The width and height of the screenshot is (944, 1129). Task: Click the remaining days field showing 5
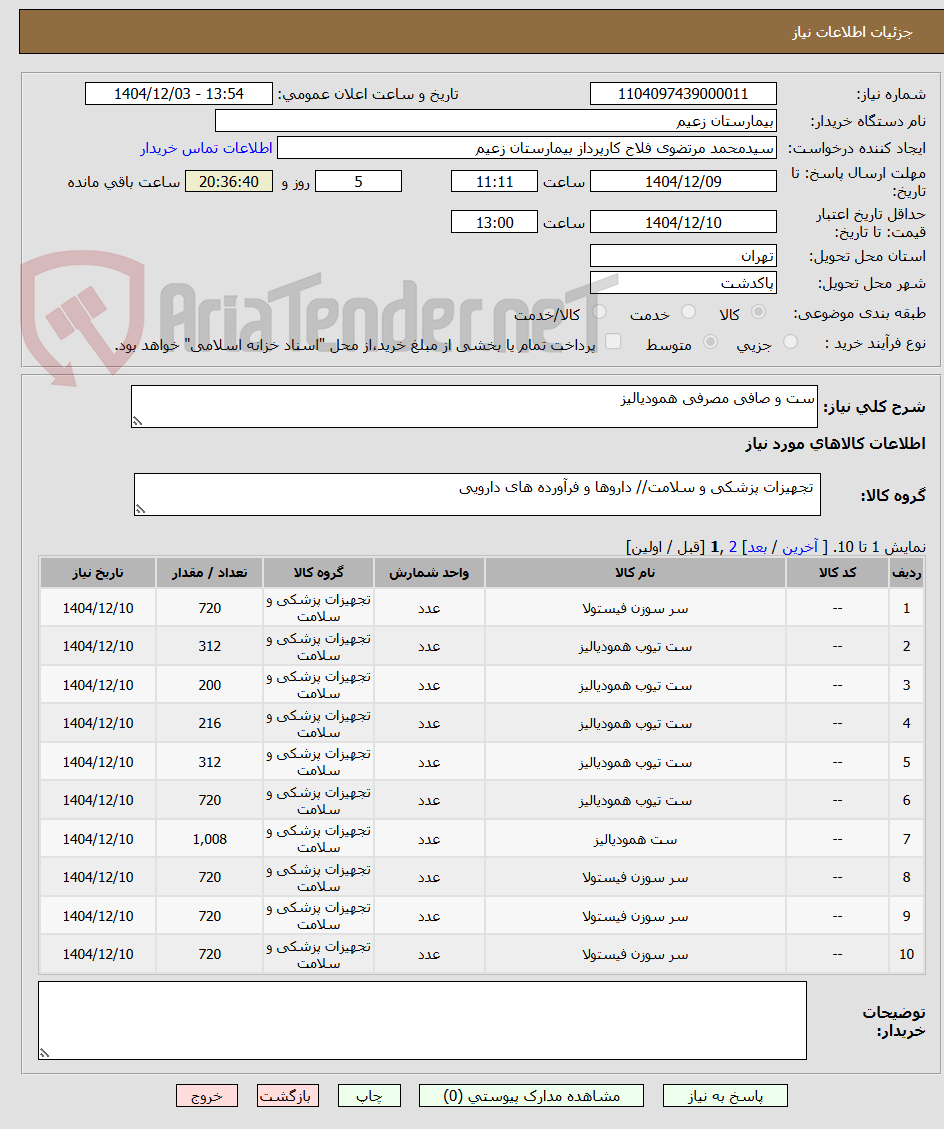pyautogui.click(x=358, y=181)
